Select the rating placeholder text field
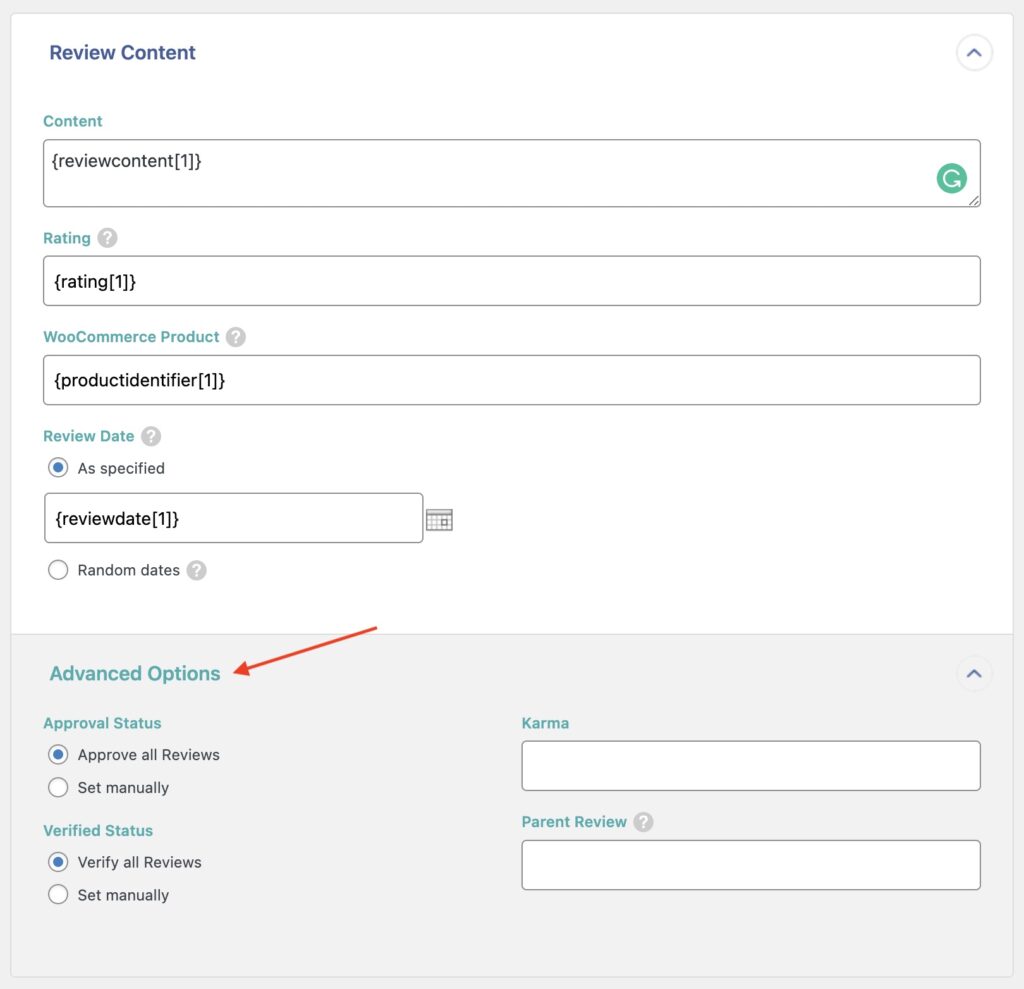Viewport: 1024px width, 989px height. point(512,281)
